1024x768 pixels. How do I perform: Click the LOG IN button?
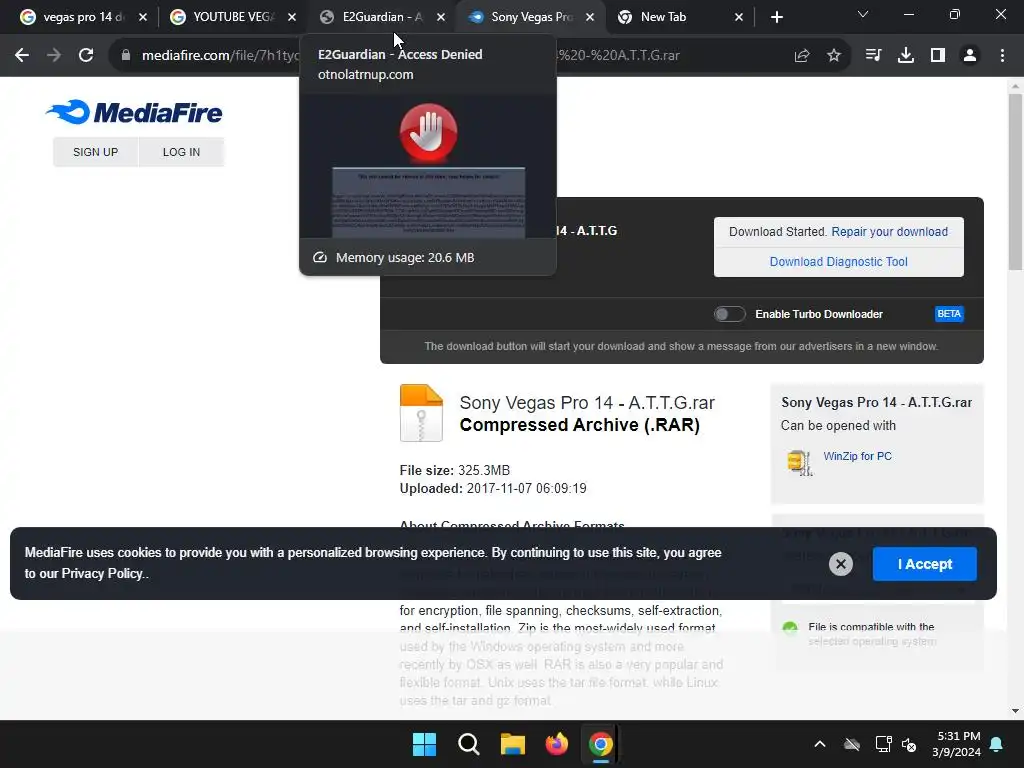(181, 152)
